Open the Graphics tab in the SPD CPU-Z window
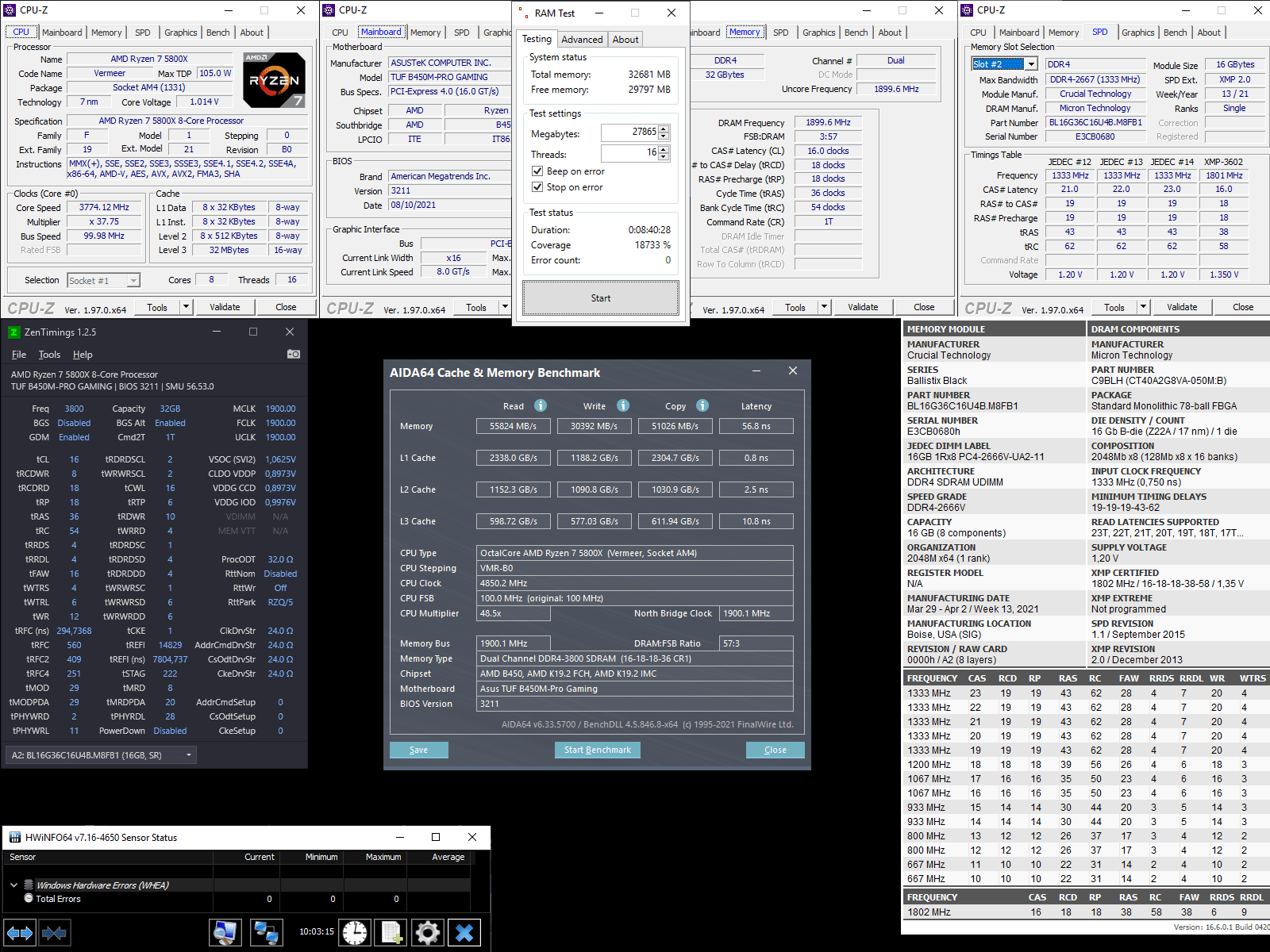The image size is (1270, 952). (1137, 33)
